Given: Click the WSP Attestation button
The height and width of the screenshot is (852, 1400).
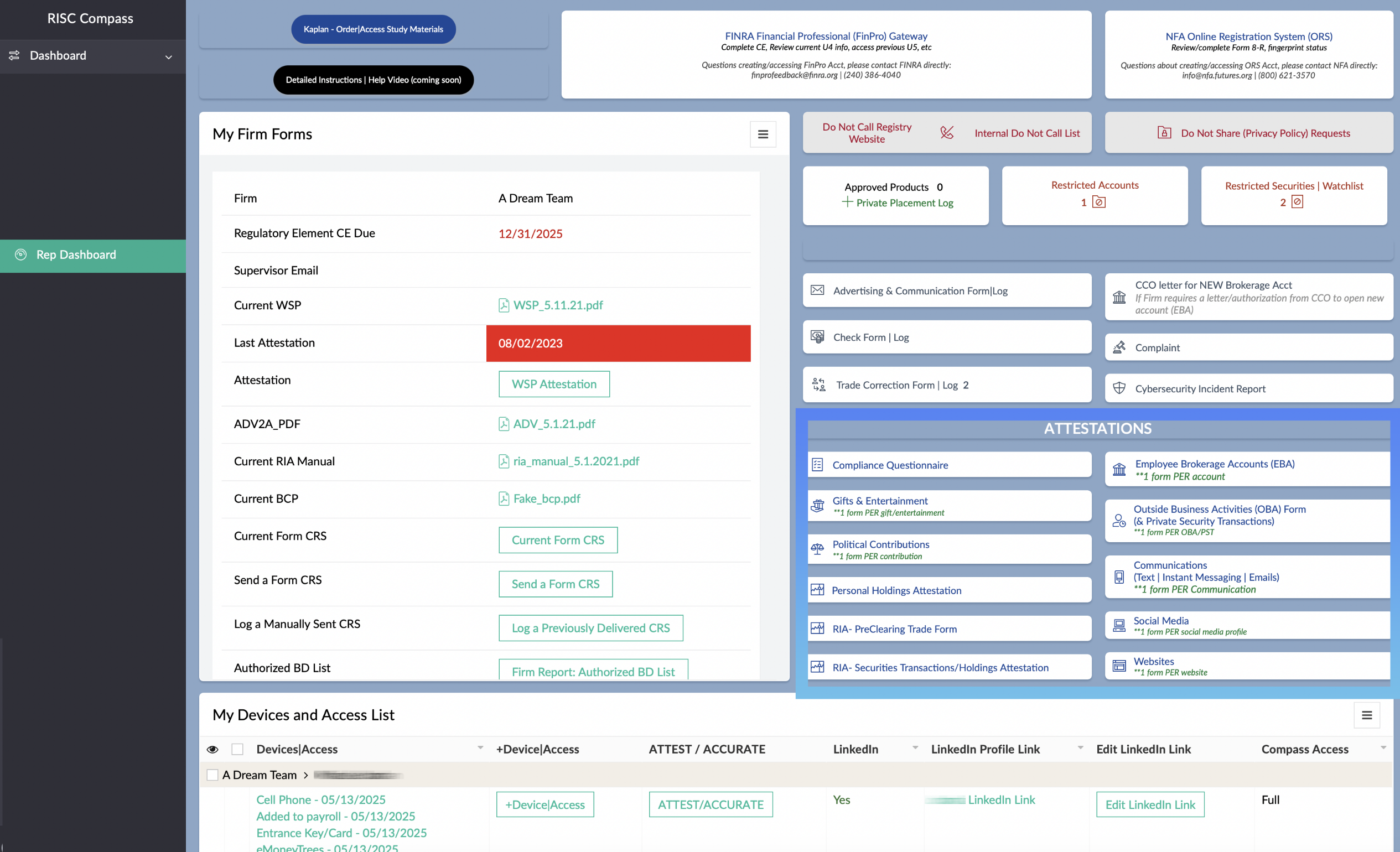Looking at the screenshot, I should (x=554, y=385).
